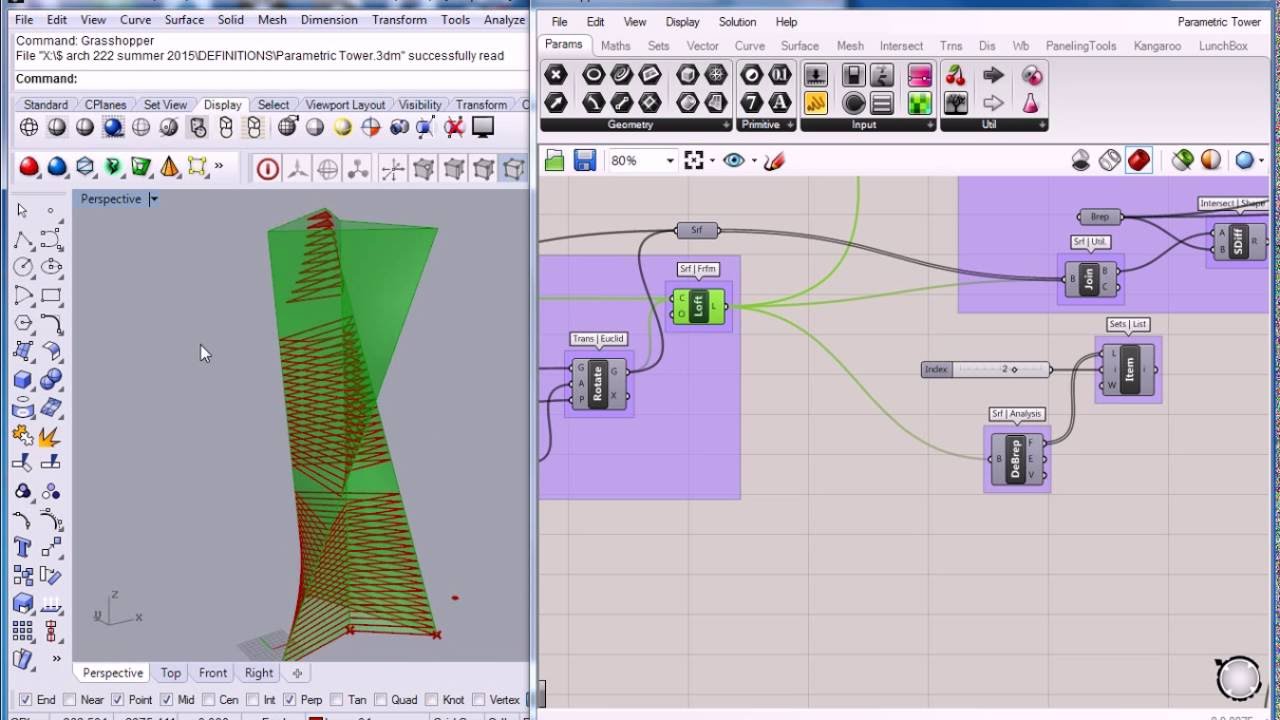
Task: Toggle the Tan osnap checkbox
Action: tap(337, 700)
